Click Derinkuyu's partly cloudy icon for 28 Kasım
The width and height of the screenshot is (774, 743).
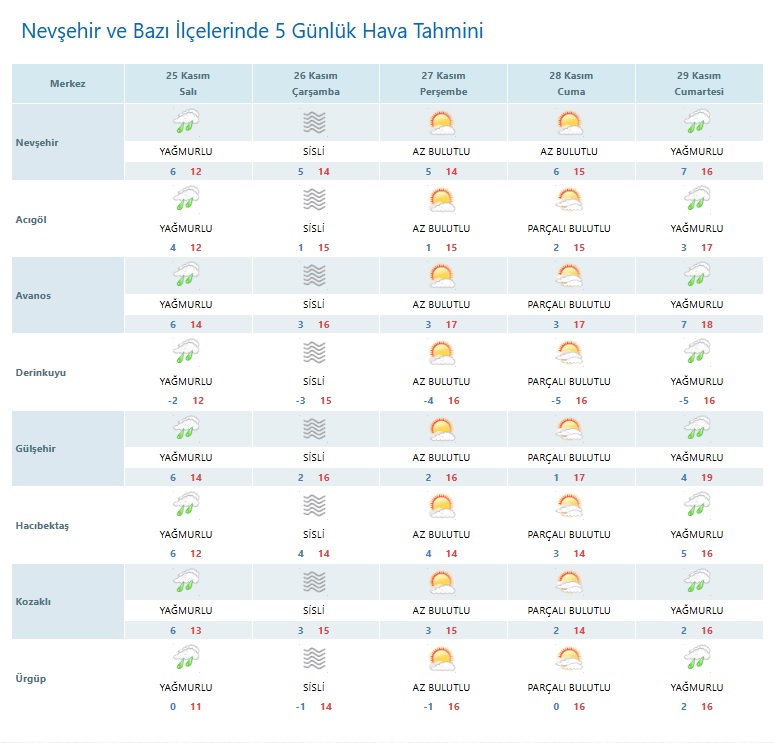570,353
